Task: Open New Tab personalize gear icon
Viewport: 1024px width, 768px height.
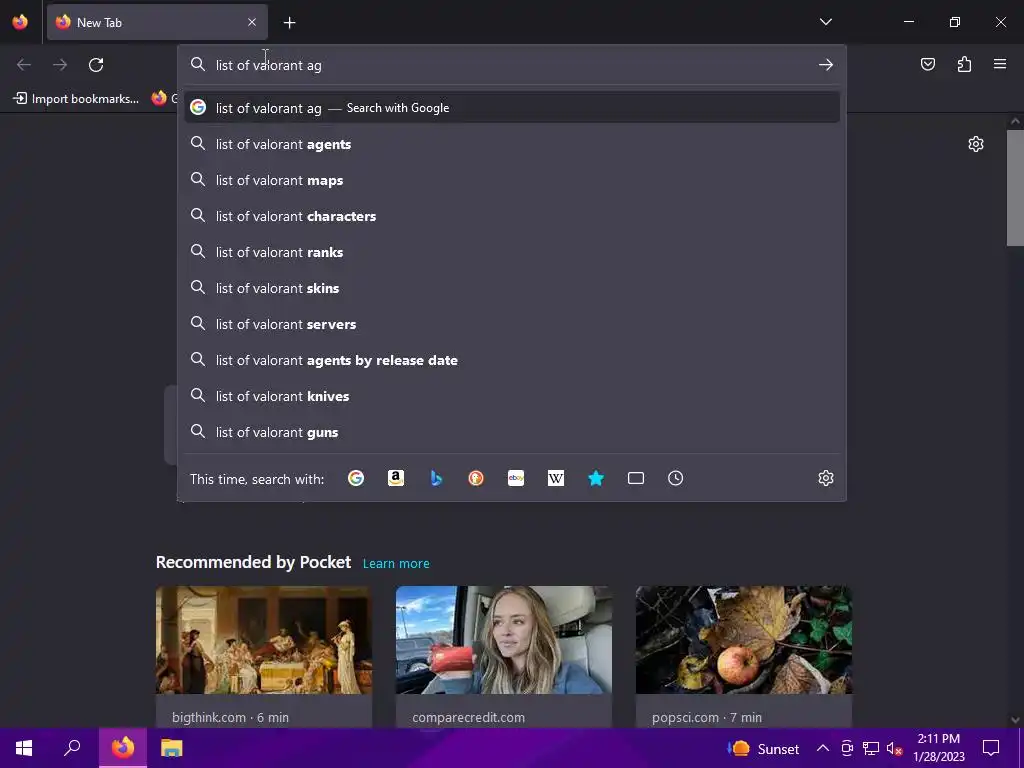Action: (x=976, y=144)
